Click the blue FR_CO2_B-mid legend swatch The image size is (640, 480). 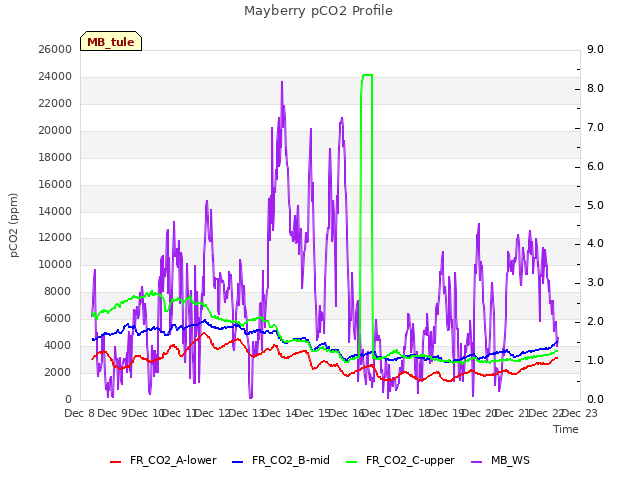pos(238,462)
